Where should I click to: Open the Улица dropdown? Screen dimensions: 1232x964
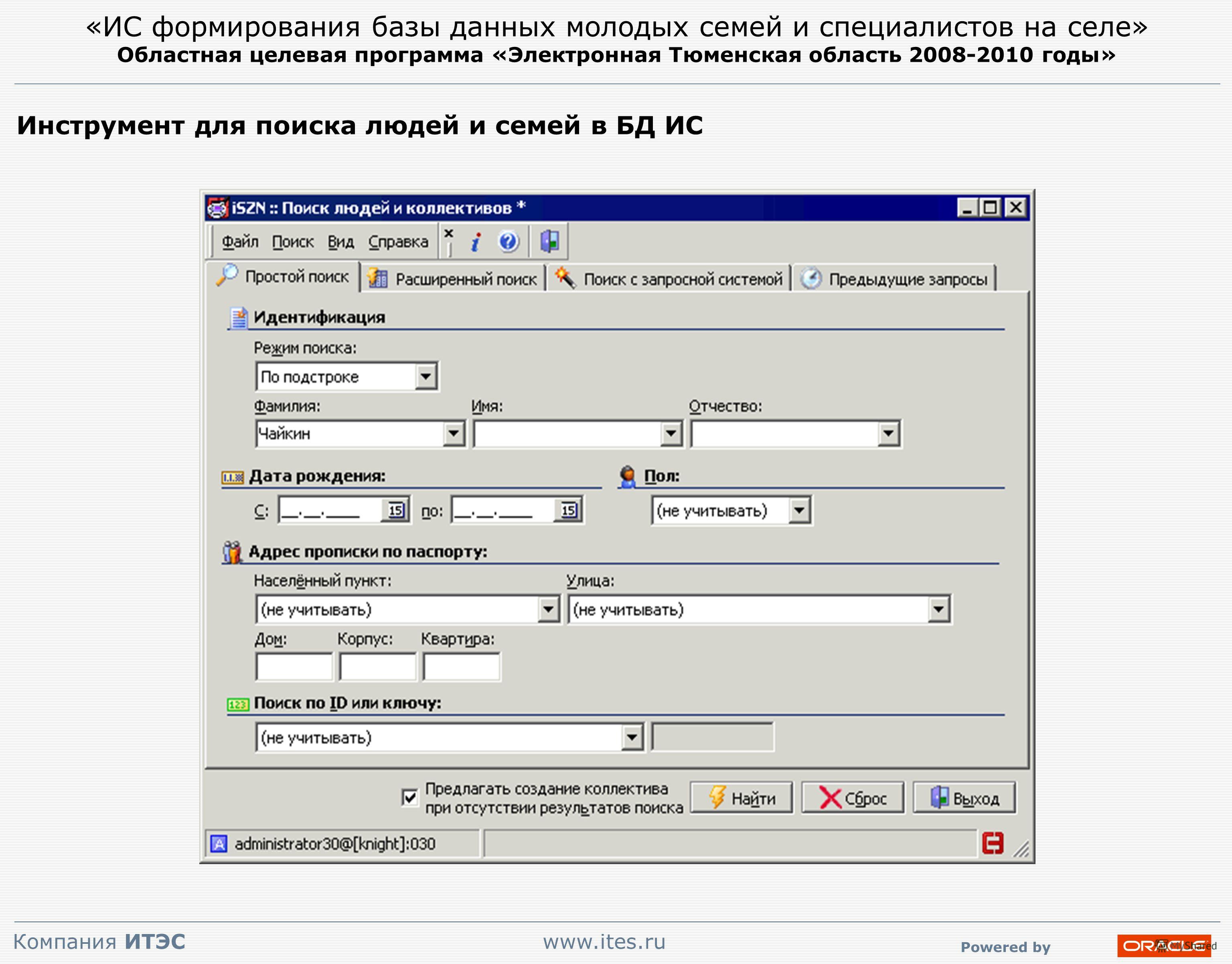938,609
